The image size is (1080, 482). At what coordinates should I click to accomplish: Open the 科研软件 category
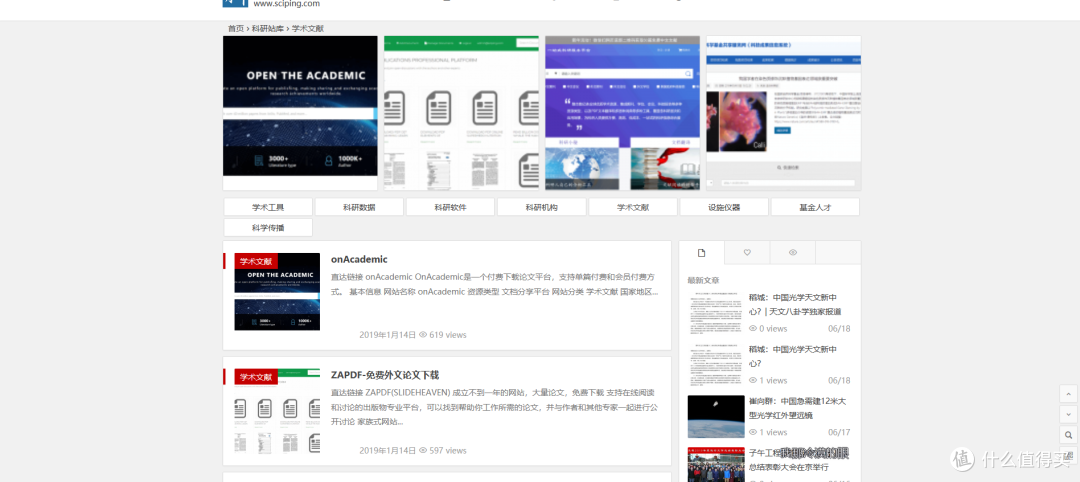(x=450, y=207)
